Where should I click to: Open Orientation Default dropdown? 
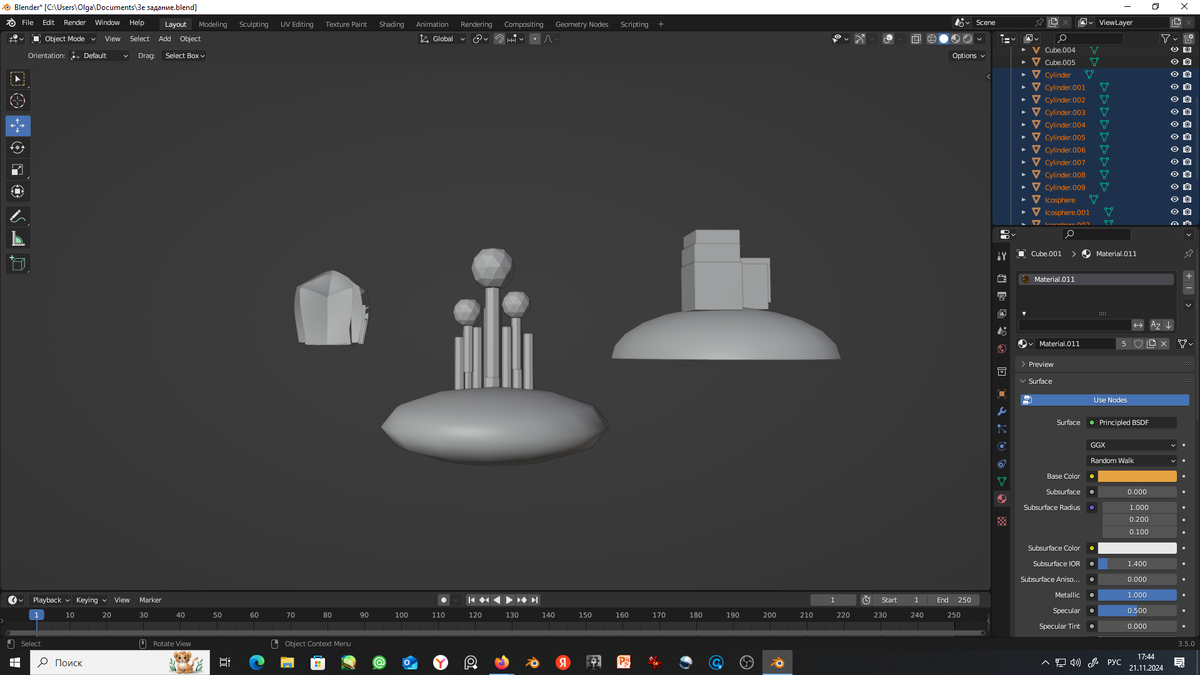click(100, 56)
